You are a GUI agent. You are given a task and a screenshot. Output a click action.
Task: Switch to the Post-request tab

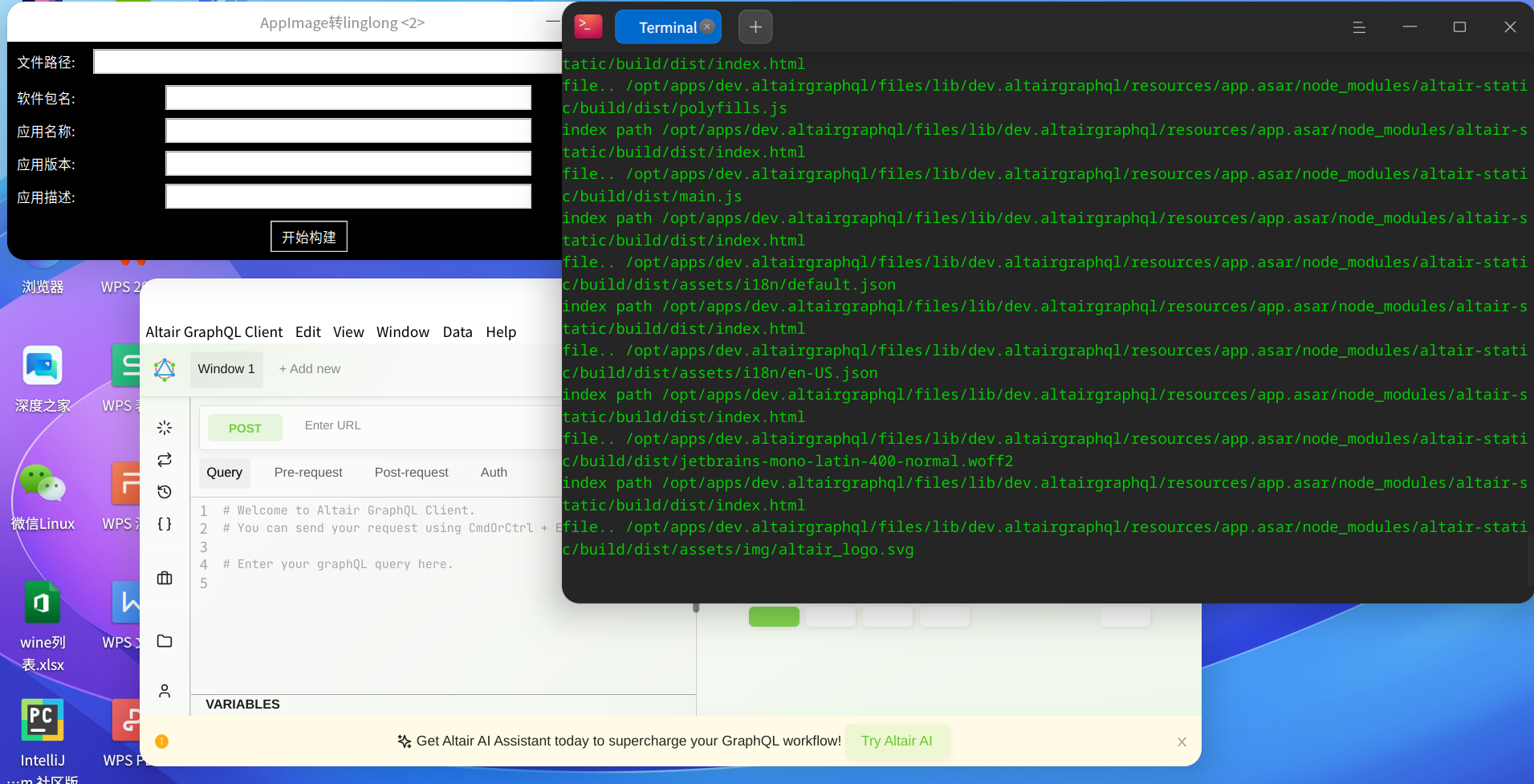pyautogui.click(x=412, y=473)
